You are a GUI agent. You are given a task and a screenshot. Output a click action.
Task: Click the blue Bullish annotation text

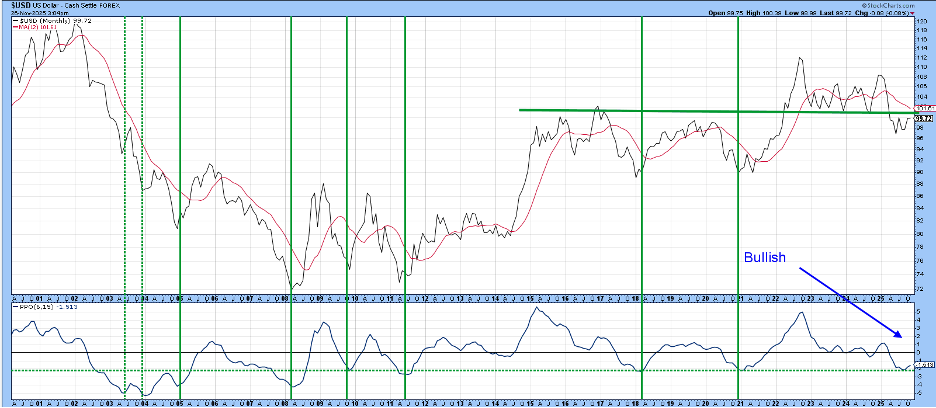764,257
